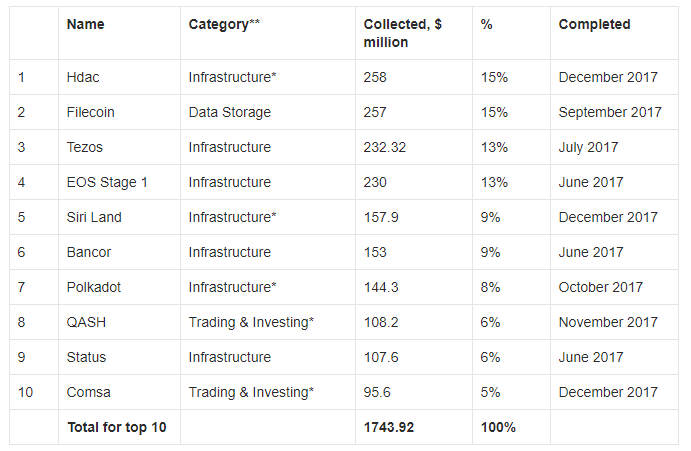The height and width of the screenshot is (451, 691).
Task: Click the Name column header
Action: 85,24
